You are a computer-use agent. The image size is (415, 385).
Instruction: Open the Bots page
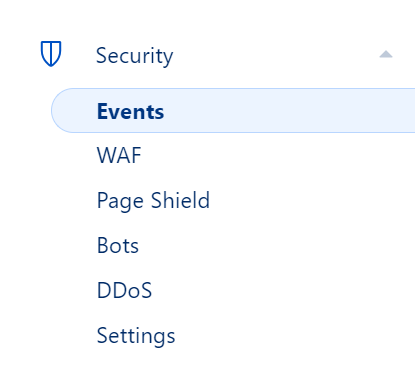(x=118, y=246)
